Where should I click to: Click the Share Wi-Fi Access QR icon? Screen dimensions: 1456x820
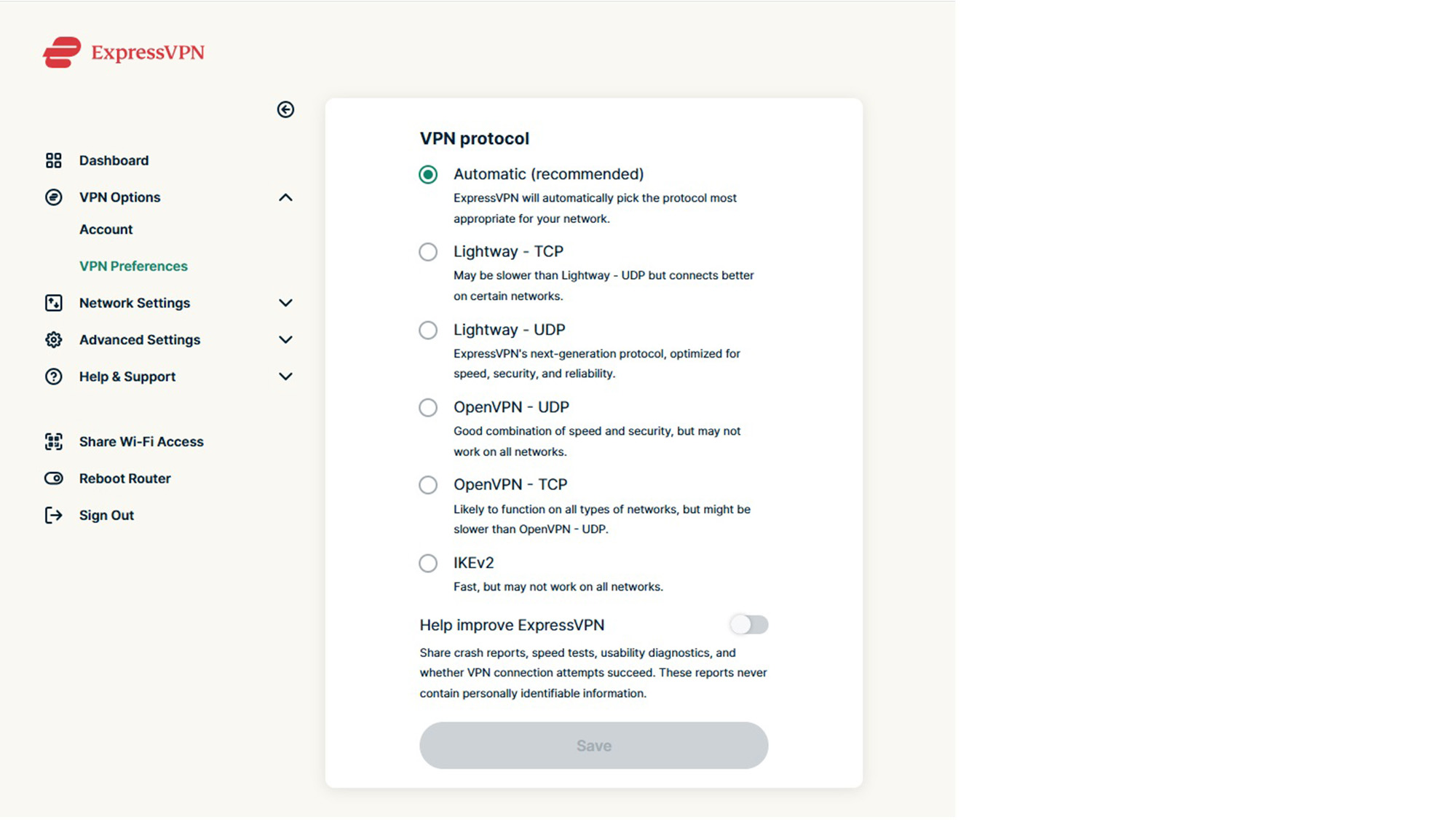[x=54, y=441]
